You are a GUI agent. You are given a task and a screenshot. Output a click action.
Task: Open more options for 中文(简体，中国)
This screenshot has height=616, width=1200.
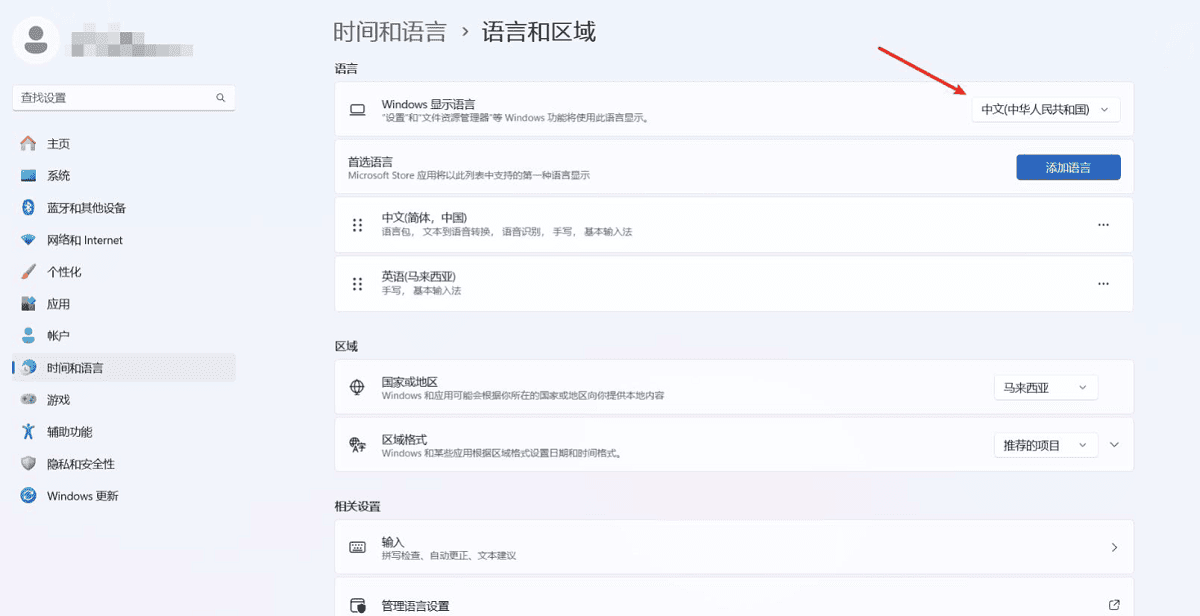(x=1103, y=225)
